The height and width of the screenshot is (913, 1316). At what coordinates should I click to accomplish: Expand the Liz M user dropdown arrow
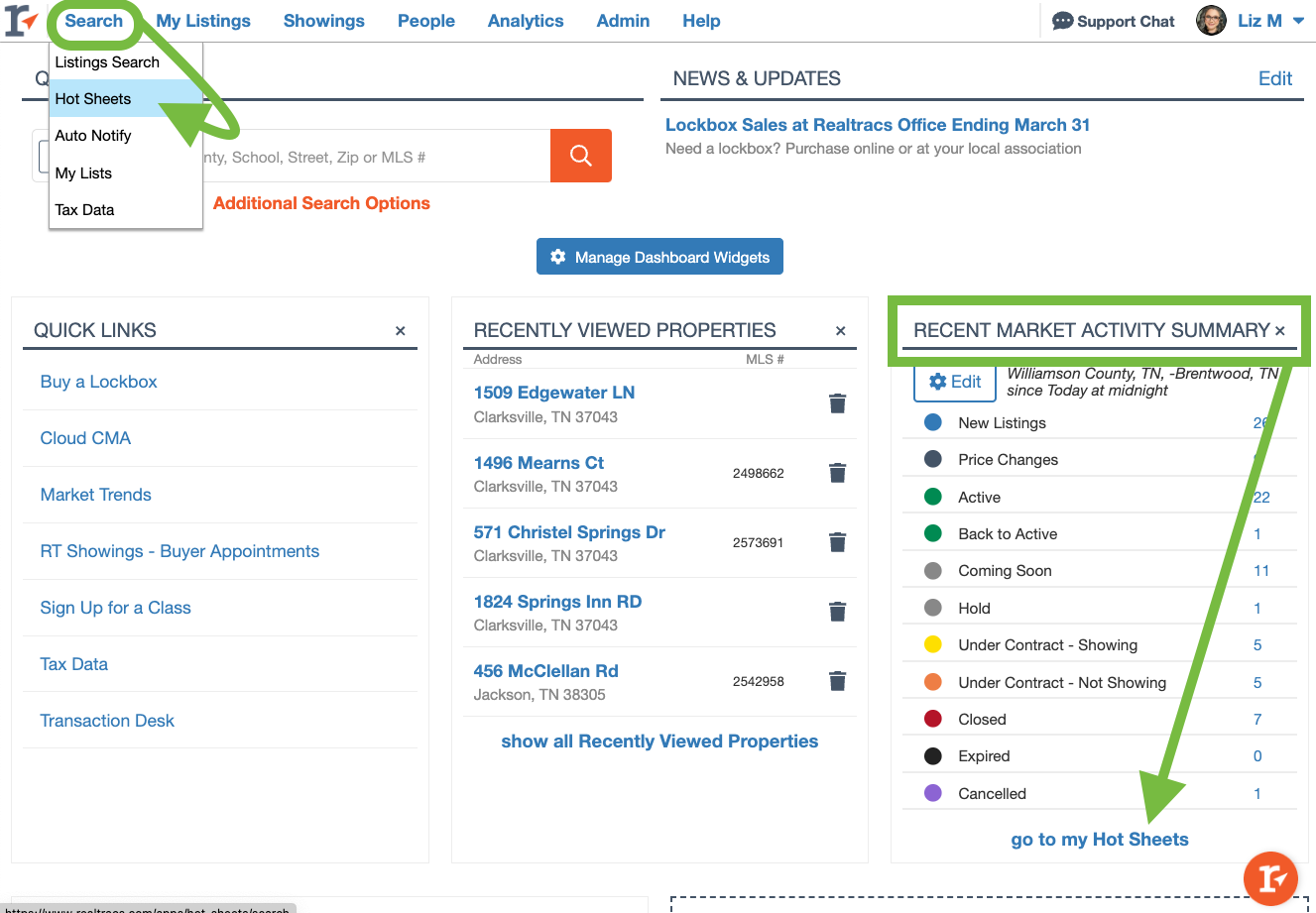point(1298,21)
